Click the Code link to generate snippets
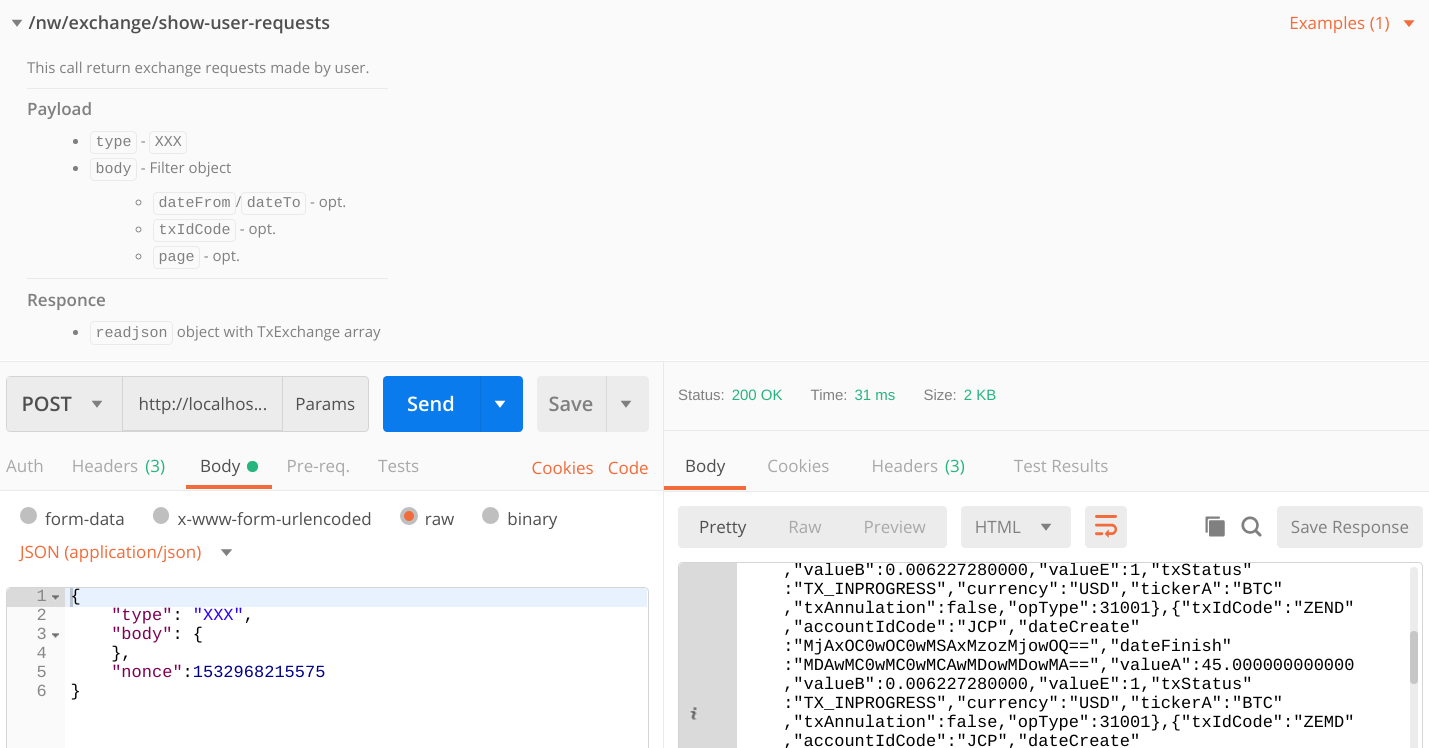The width and height of the screenshot is (1429, 748). coord(628,467)
